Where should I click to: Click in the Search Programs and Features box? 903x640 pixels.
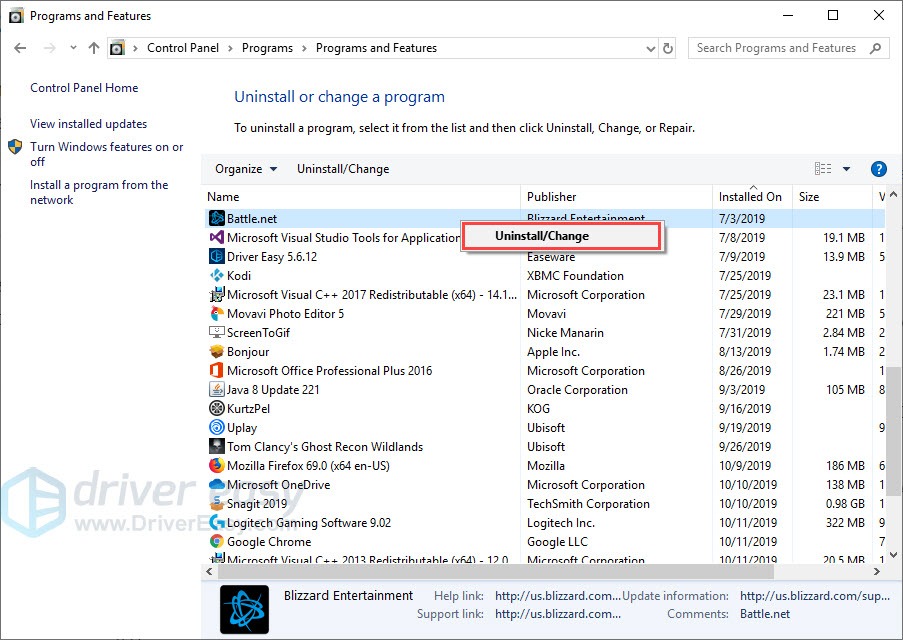(x=777, y=48)
